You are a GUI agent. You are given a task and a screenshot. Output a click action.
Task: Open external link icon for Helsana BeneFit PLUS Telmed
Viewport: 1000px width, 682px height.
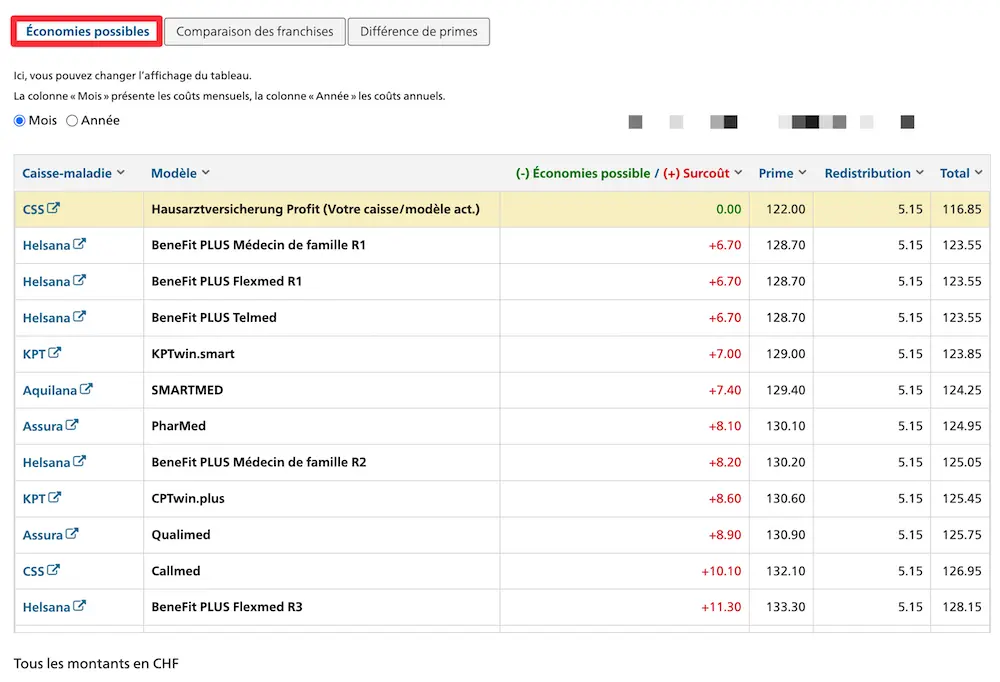click(x=80, y=317)
